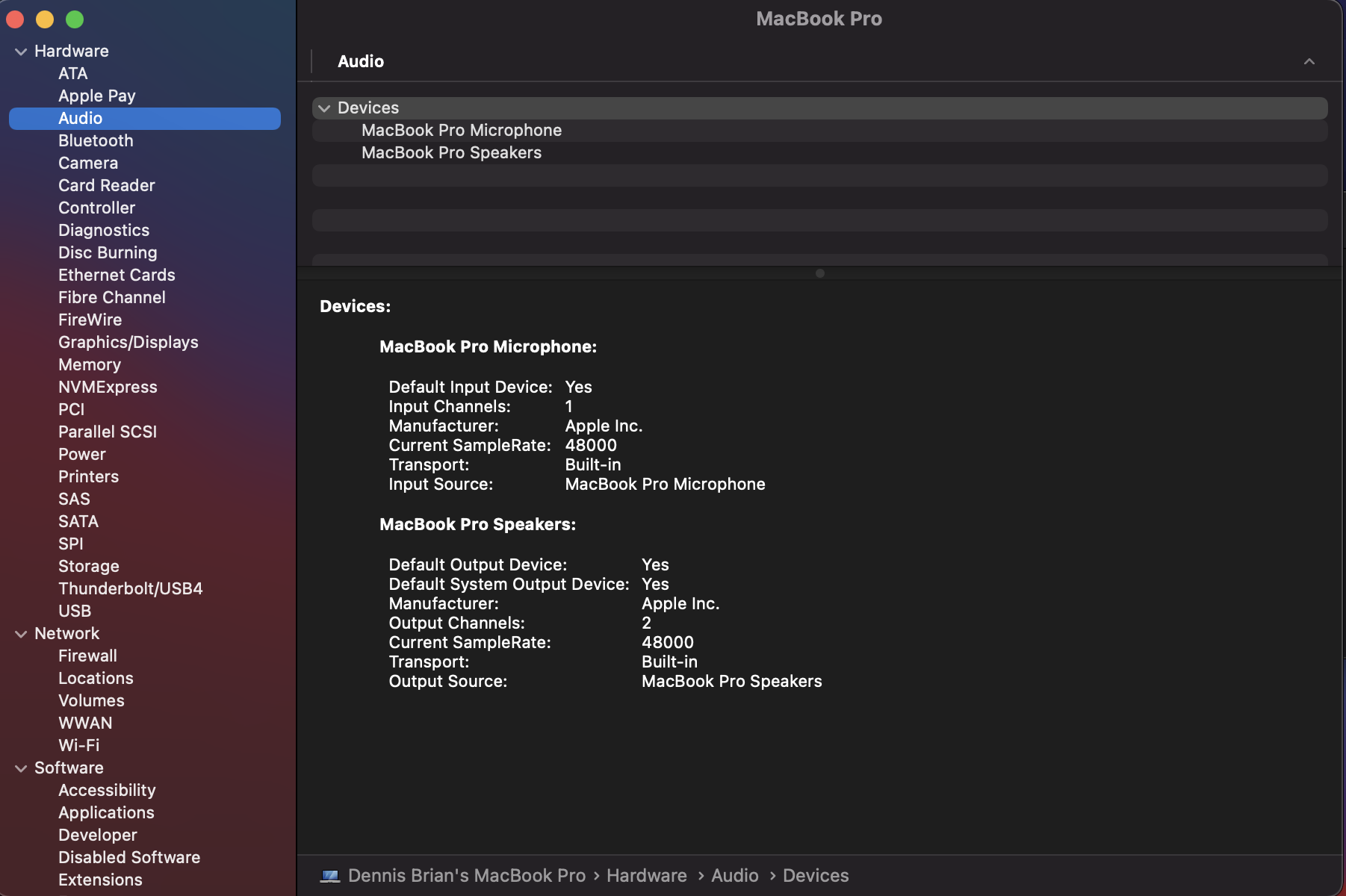Show Memory information
Screen dimensions: 1346x896
90,364
